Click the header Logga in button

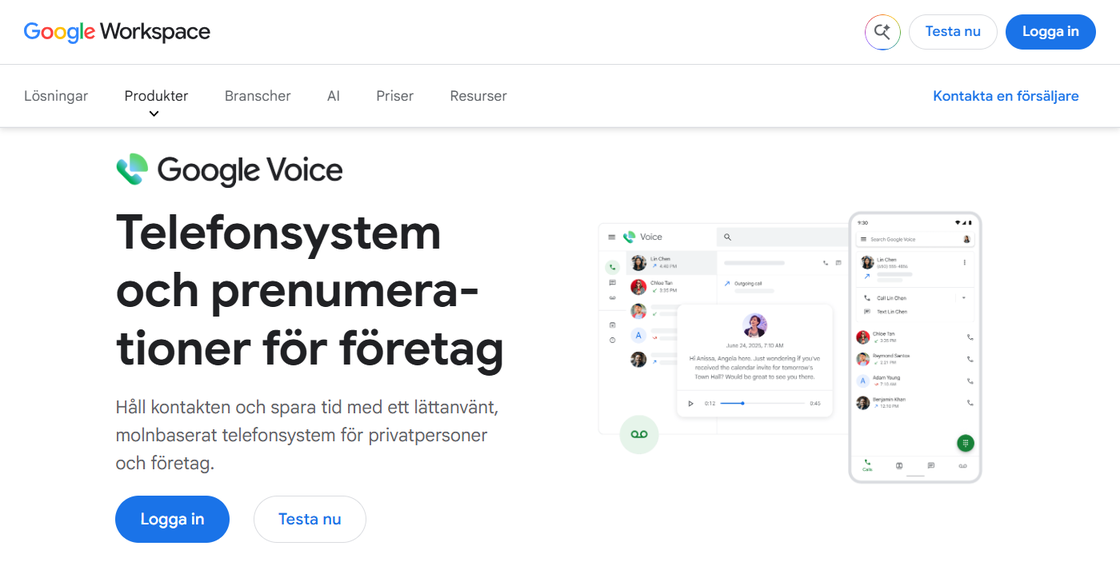pos(1050,32)
